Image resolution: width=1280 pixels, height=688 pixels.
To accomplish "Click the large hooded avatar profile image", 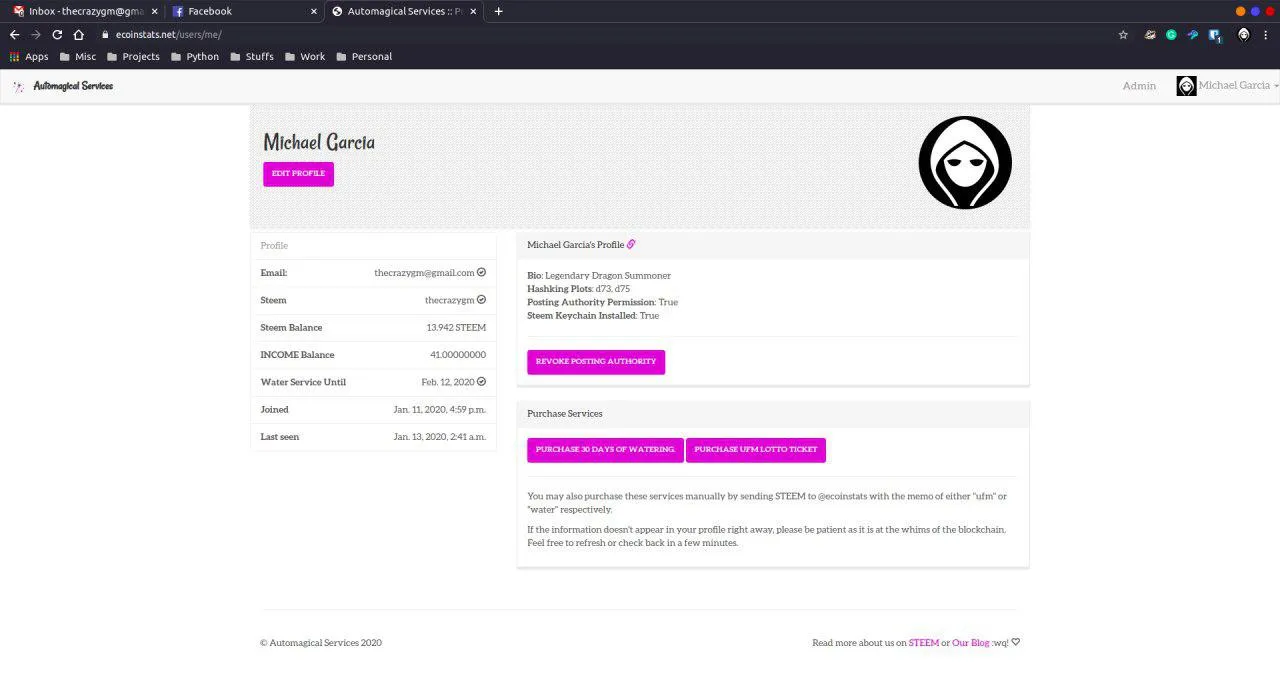I will pos(965,162).
